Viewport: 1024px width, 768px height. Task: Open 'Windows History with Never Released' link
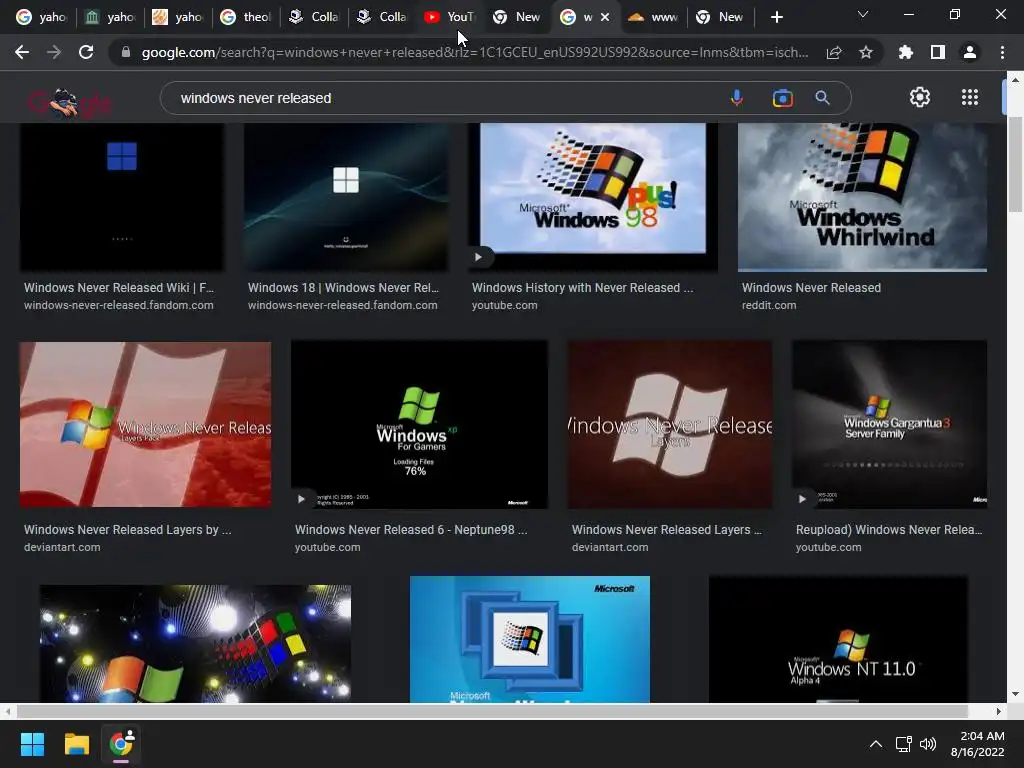coord(583,288)
